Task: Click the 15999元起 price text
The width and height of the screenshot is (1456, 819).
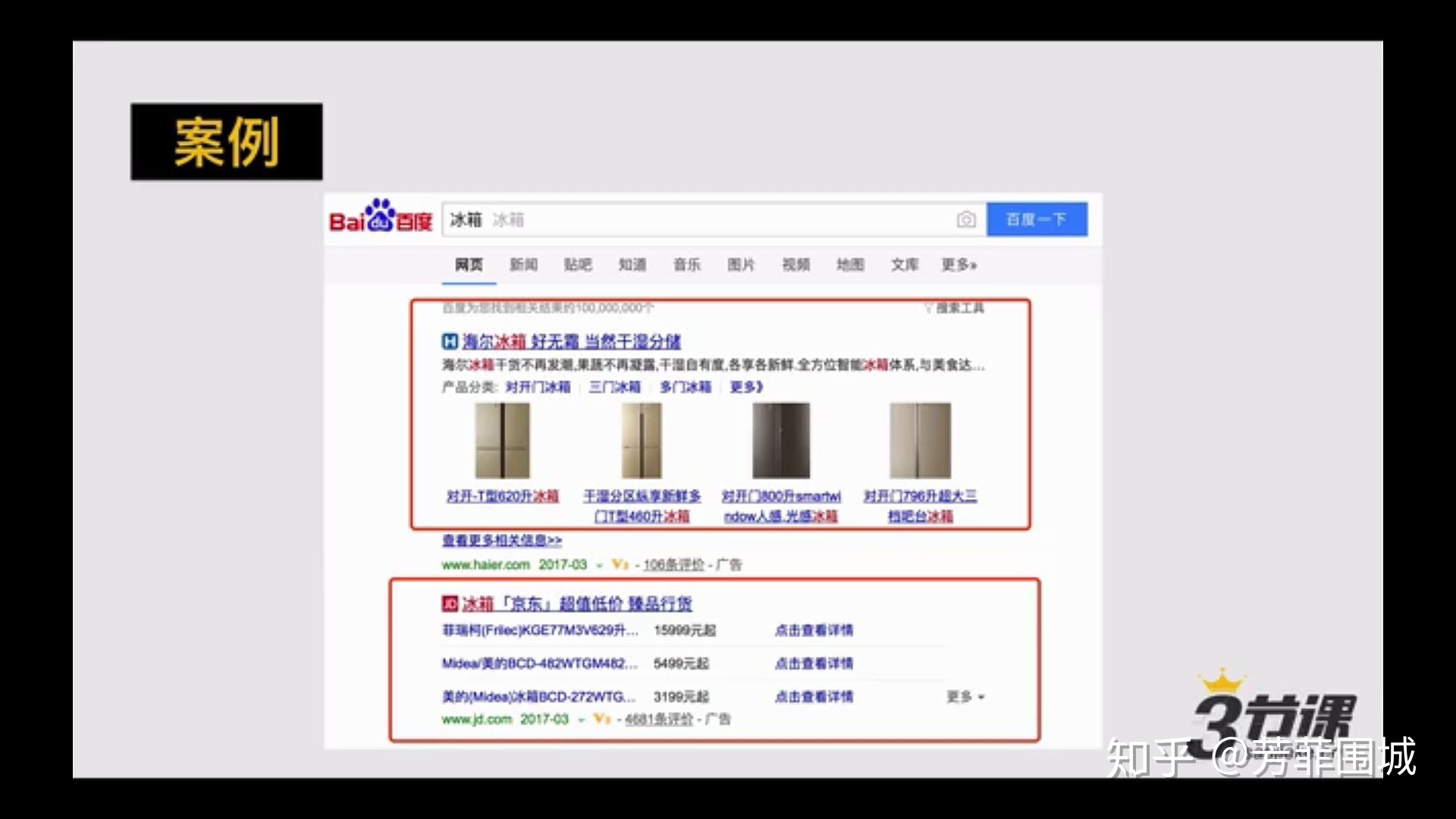Action: coord(685,631)
